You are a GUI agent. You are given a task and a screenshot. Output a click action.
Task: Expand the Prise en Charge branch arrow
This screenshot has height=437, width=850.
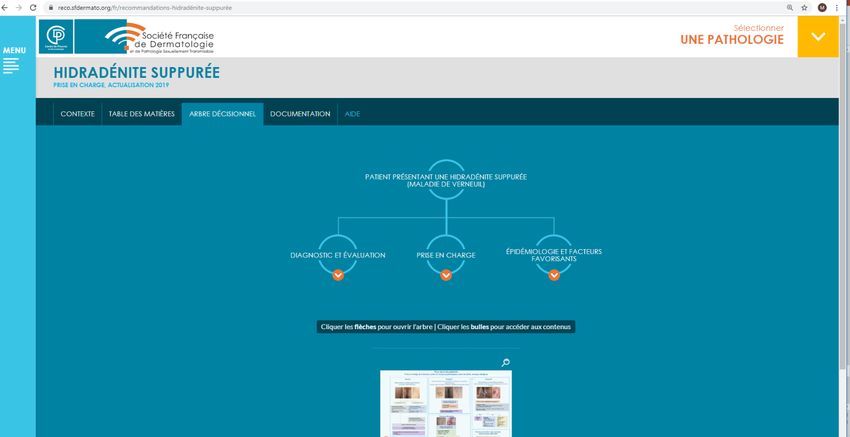click(x=446, y=275)
